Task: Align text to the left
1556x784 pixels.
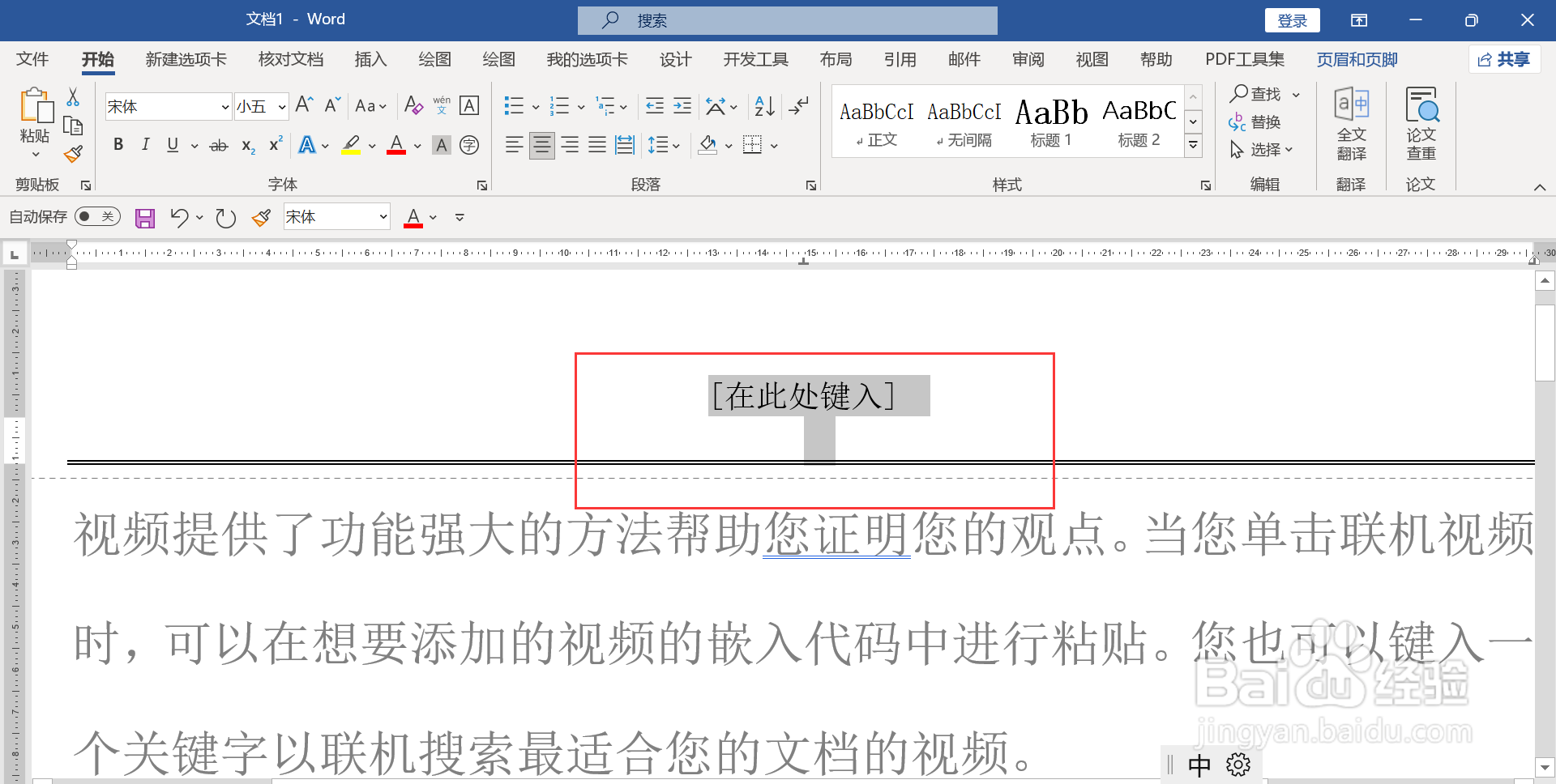Action: point(514,146)
